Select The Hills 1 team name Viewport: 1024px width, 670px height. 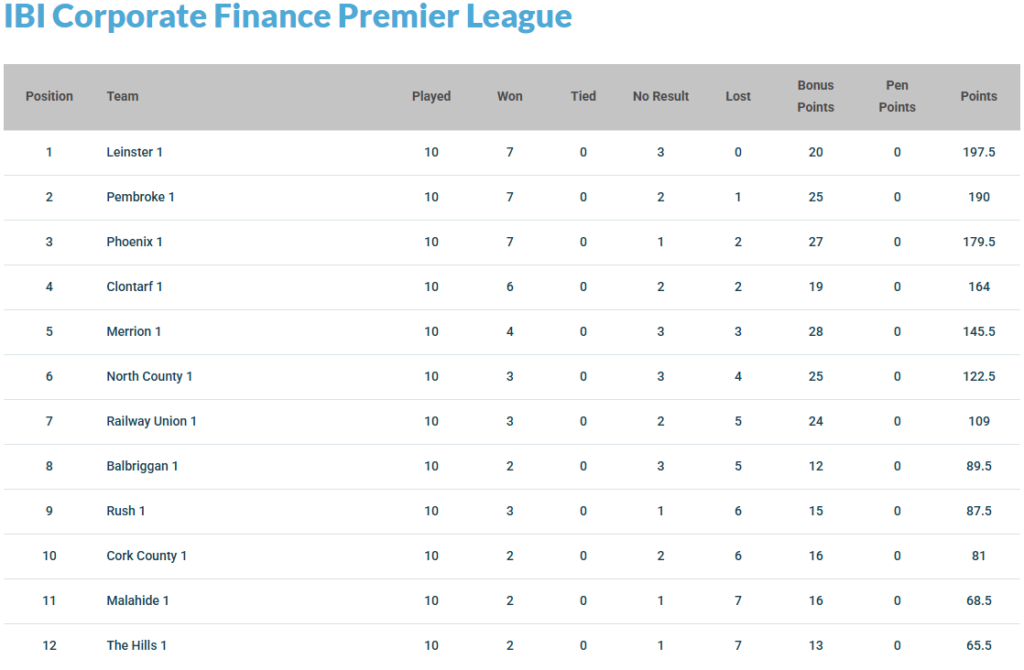click(136, 646)
